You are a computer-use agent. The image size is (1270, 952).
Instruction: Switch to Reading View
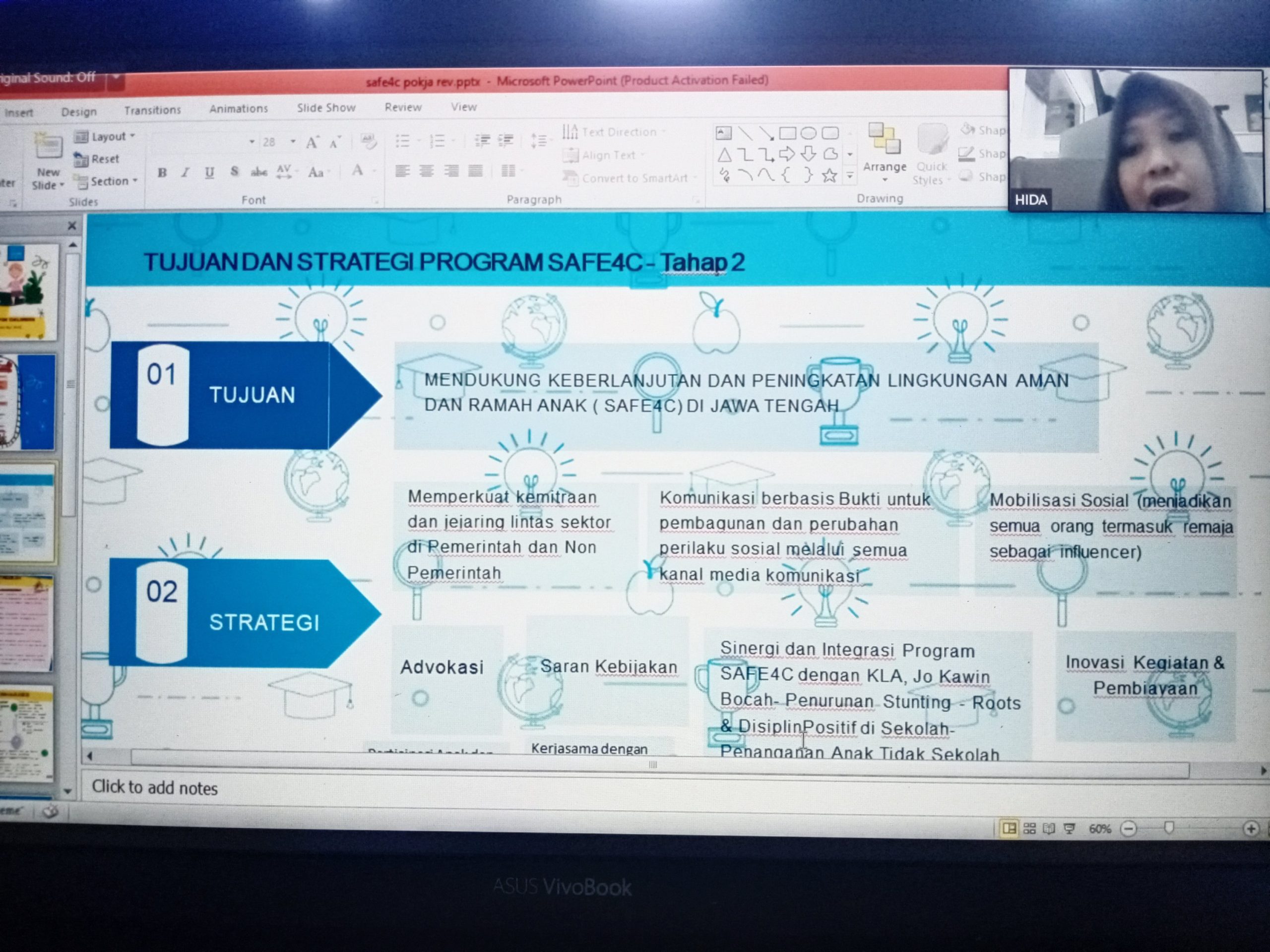click(1049, 829)
